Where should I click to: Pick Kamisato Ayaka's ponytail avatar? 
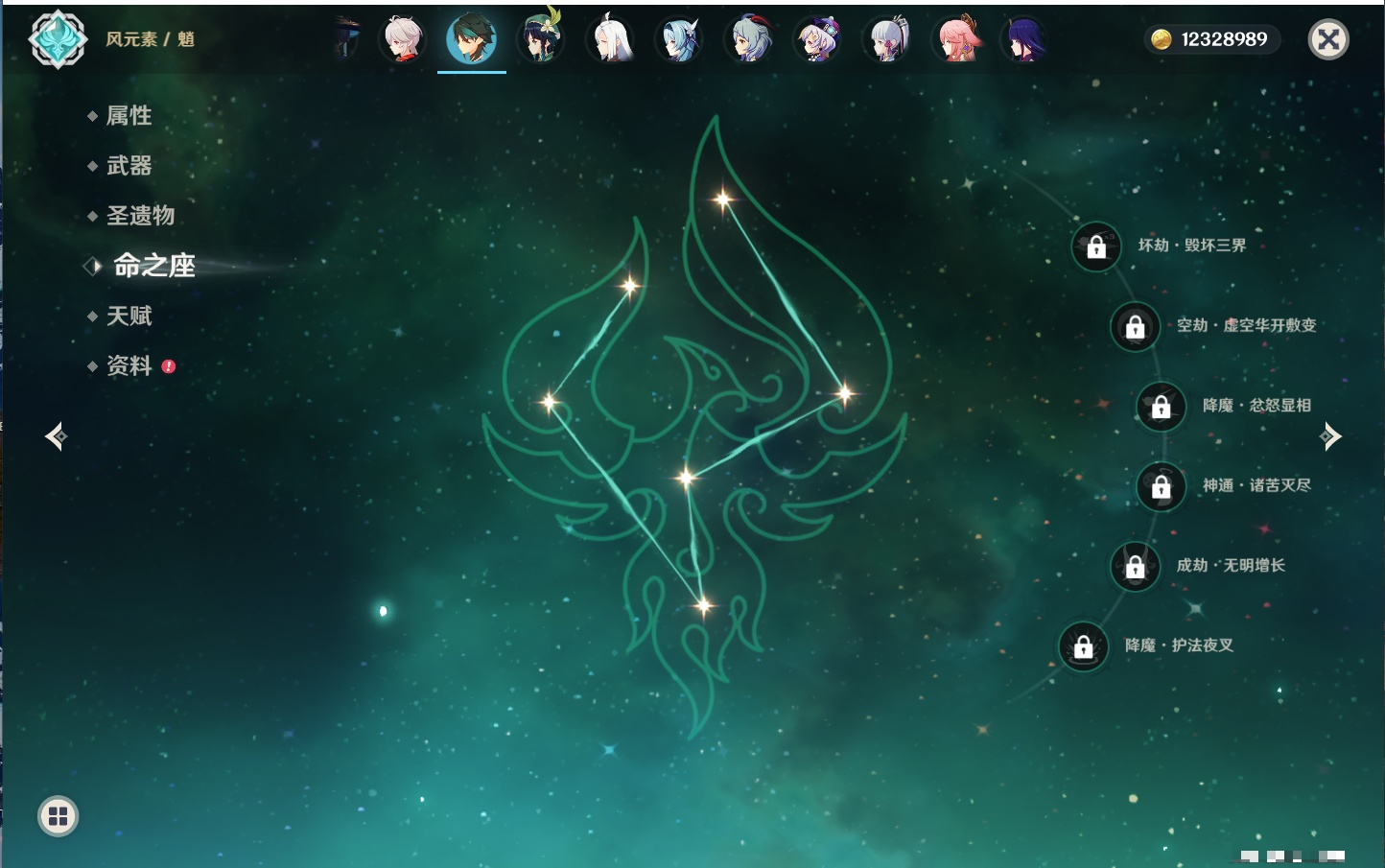[x=886, y=39]
